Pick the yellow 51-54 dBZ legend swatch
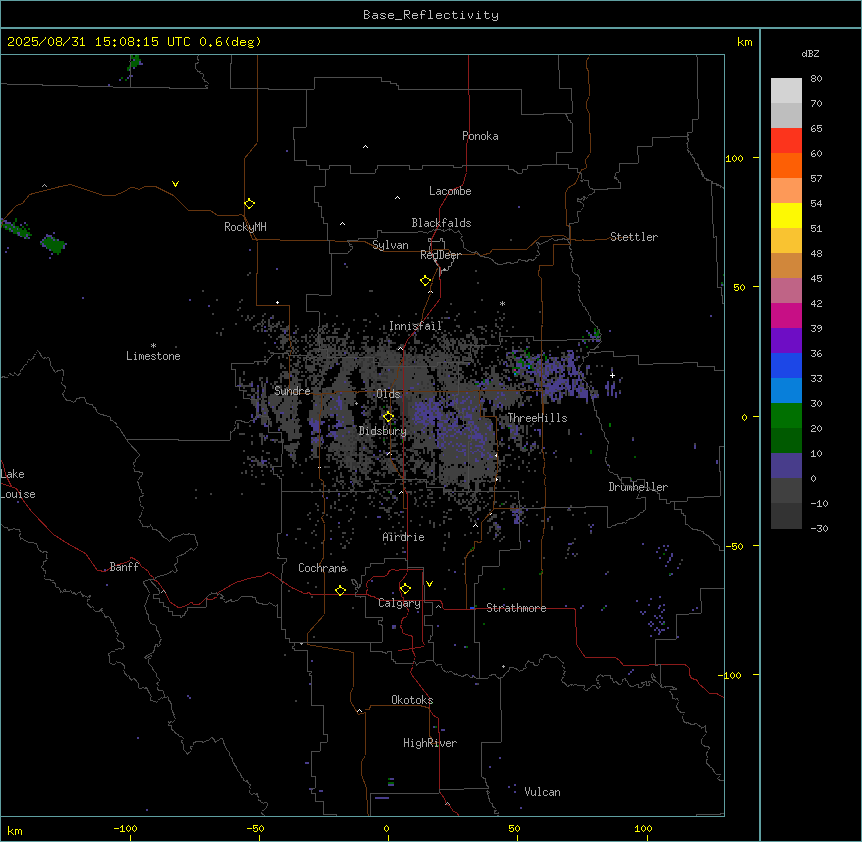The width and height of the screenshot is (862, 842). (x=786, y=215)
